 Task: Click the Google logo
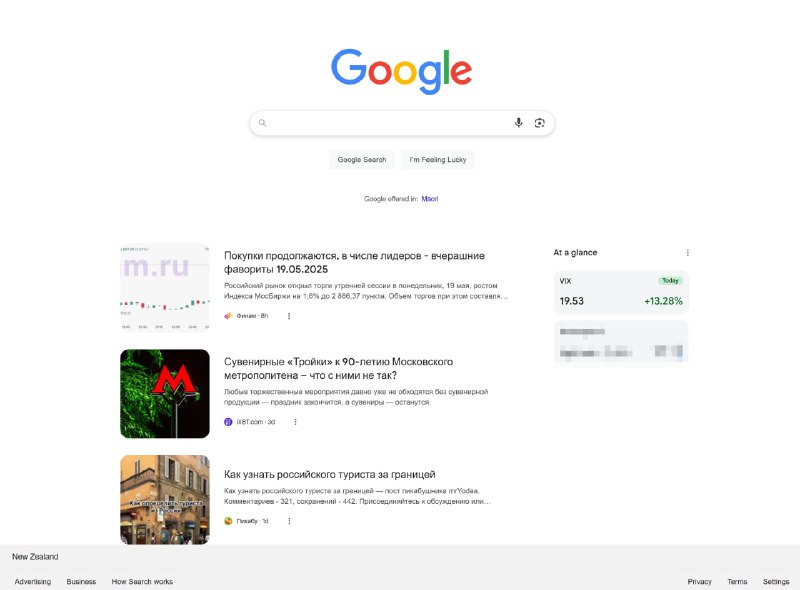point(402,71)
